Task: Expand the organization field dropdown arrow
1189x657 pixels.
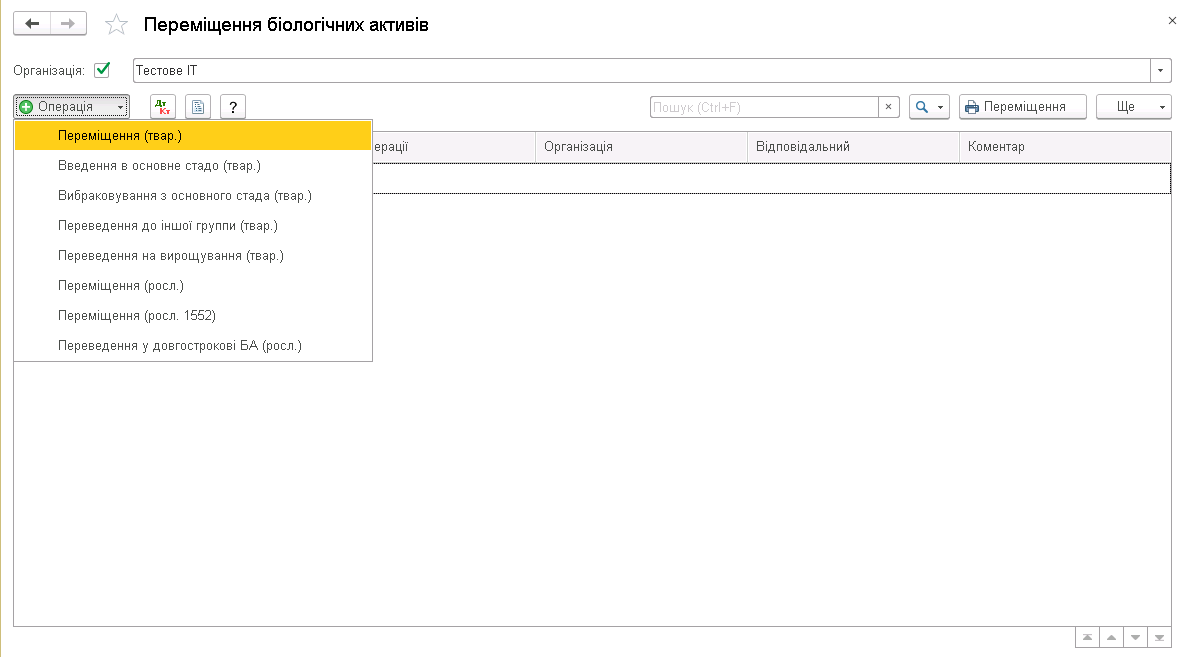Action: click(x=1161, y=70)
